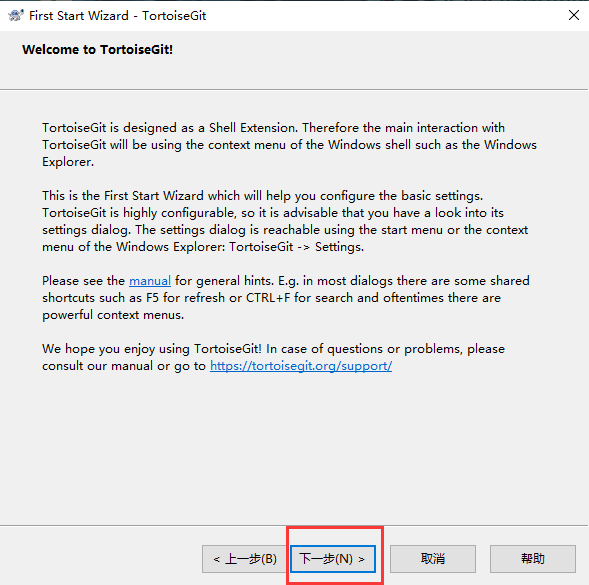Click the text mentioning F5 and CTRL+F shortcuts
Viewport: 589px width, 585px height.
[x=271, y=298]
